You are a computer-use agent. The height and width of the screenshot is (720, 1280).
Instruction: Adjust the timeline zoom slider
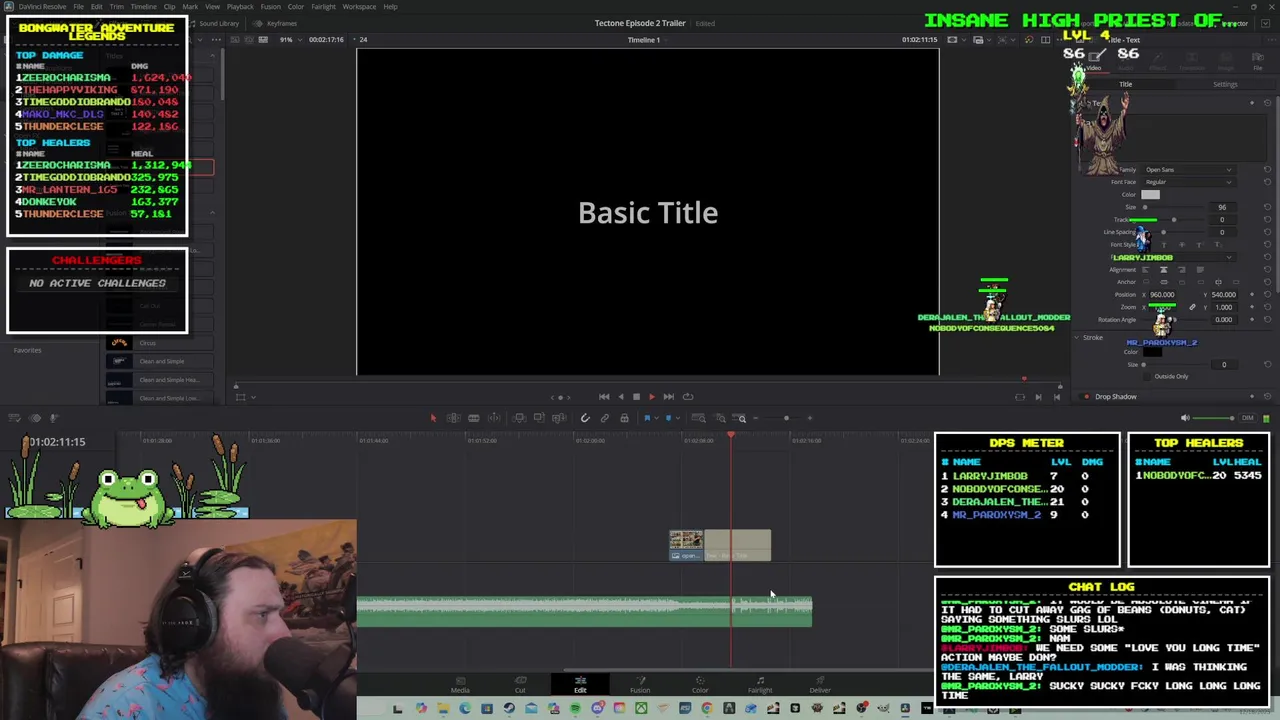(x=786, y=418)
